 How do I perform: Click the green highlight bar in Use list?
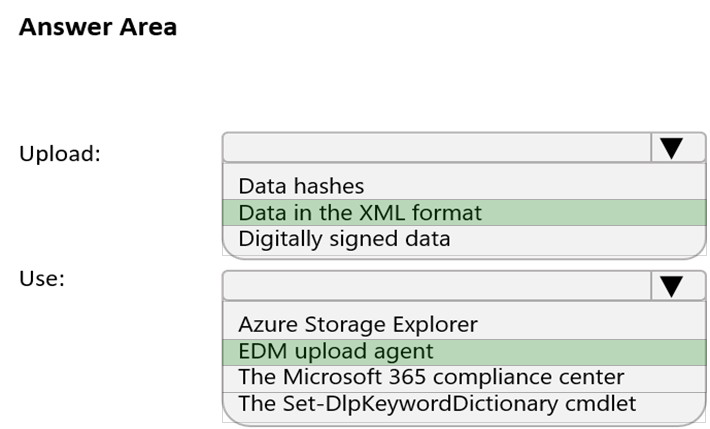pos(464,352)
